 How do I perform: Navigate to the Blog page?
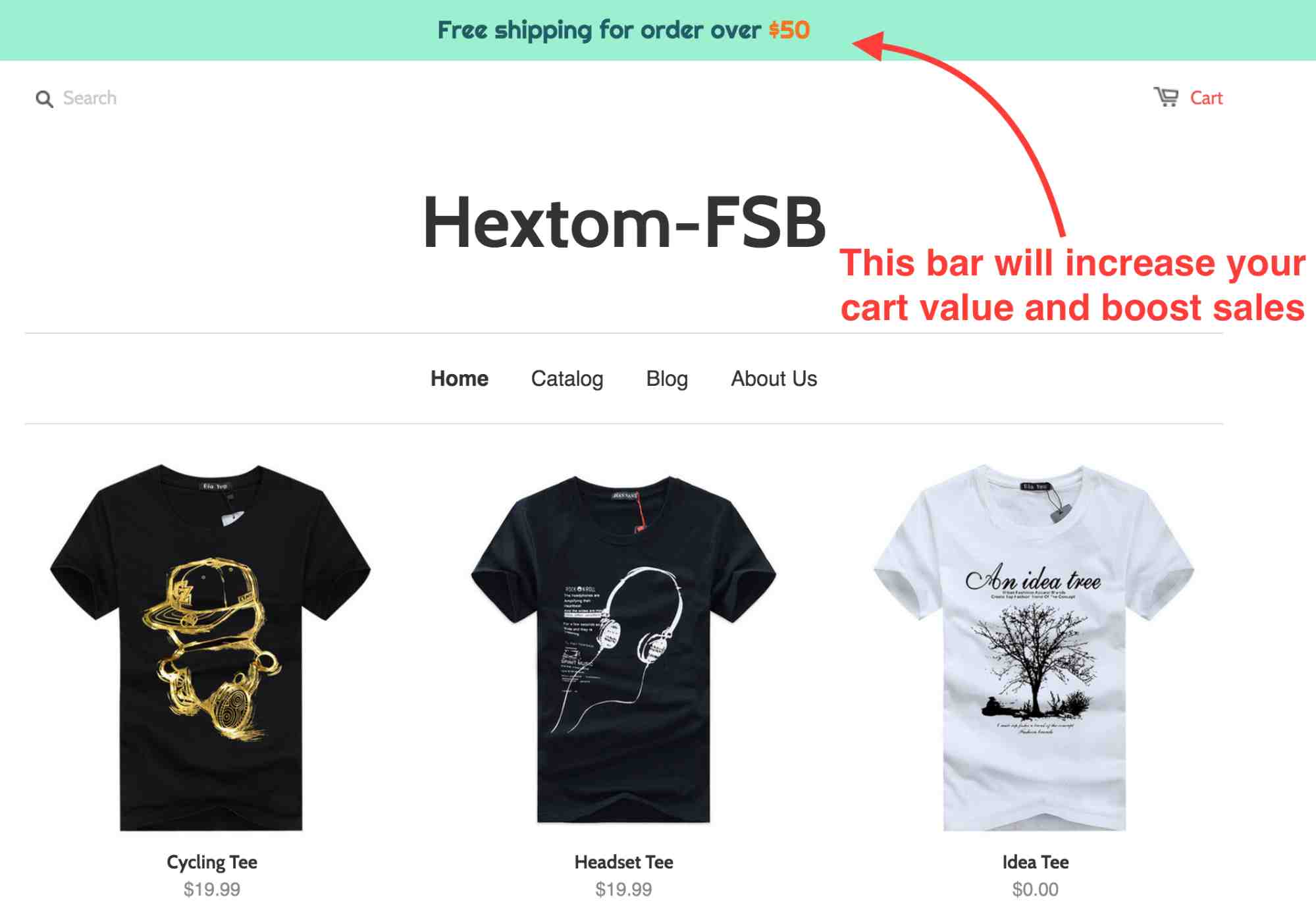pyautogui.click(x=666, y=379)
